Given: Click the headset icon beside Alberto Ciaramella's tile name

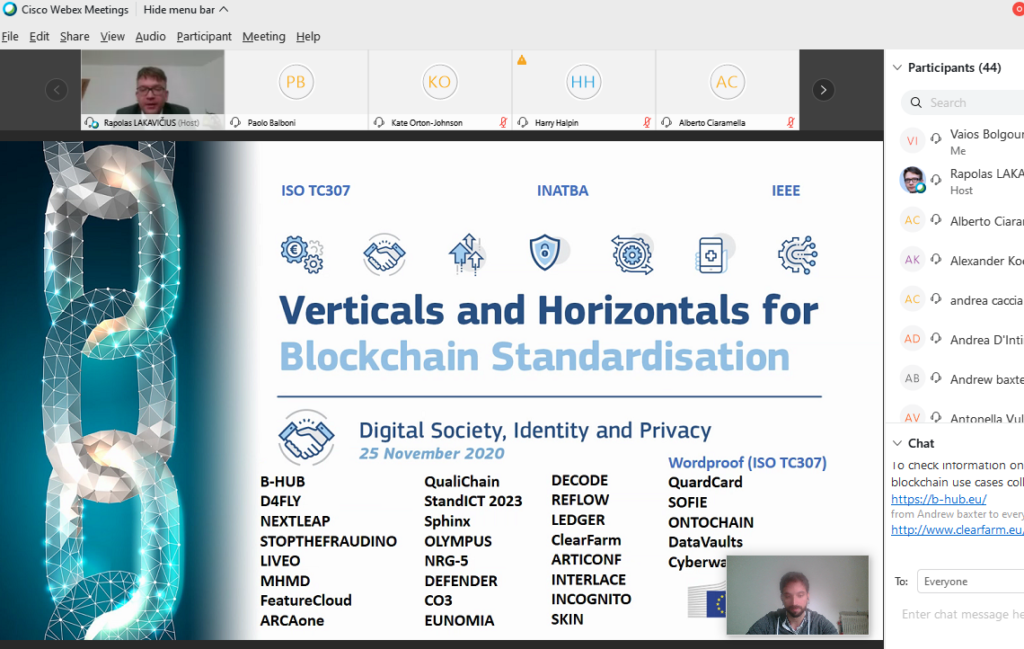Looking at the screenshot, I should (x=666, y=122).
